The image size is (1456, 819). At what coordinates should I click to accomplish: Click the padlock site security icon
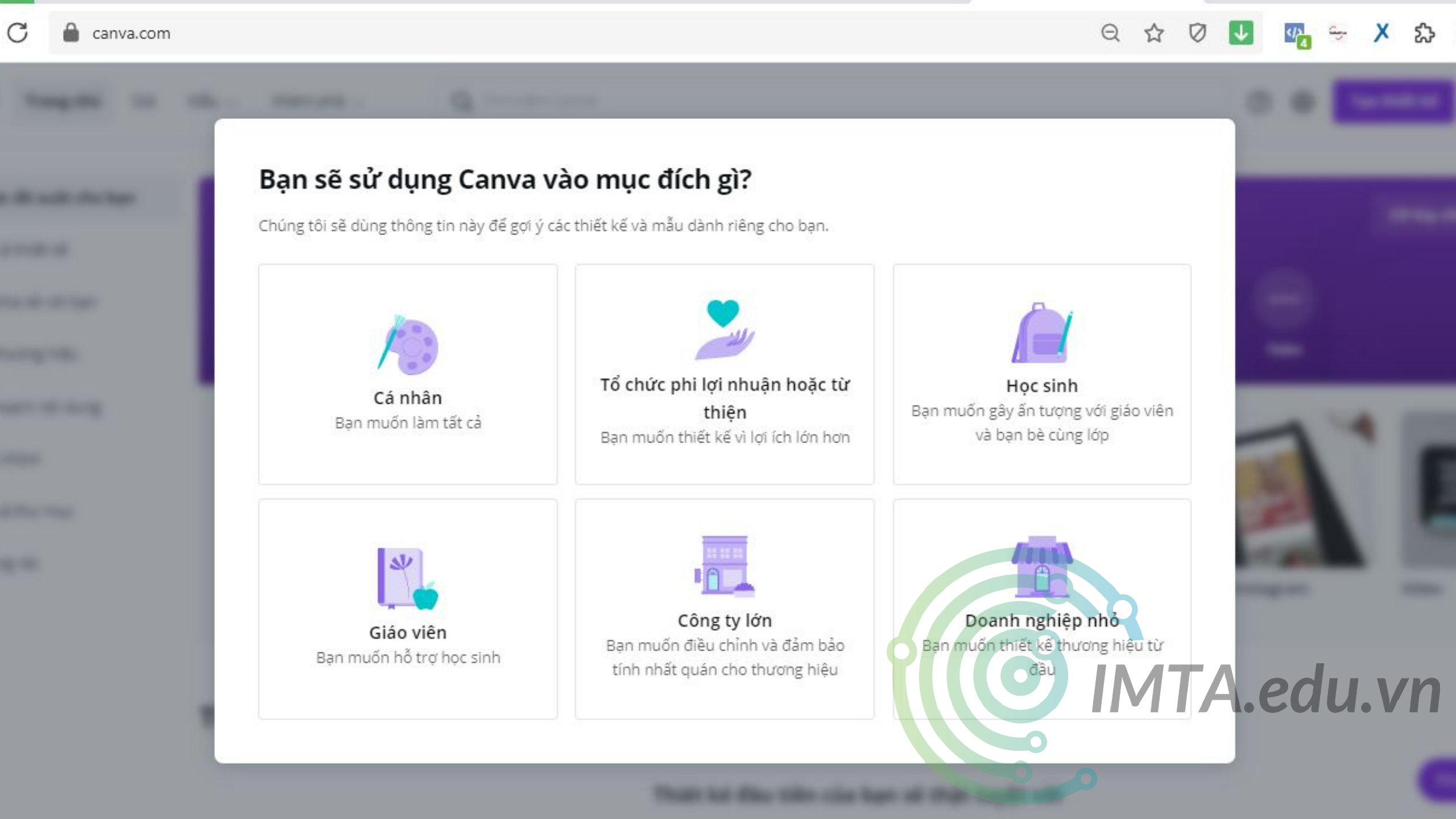point(71,33)
